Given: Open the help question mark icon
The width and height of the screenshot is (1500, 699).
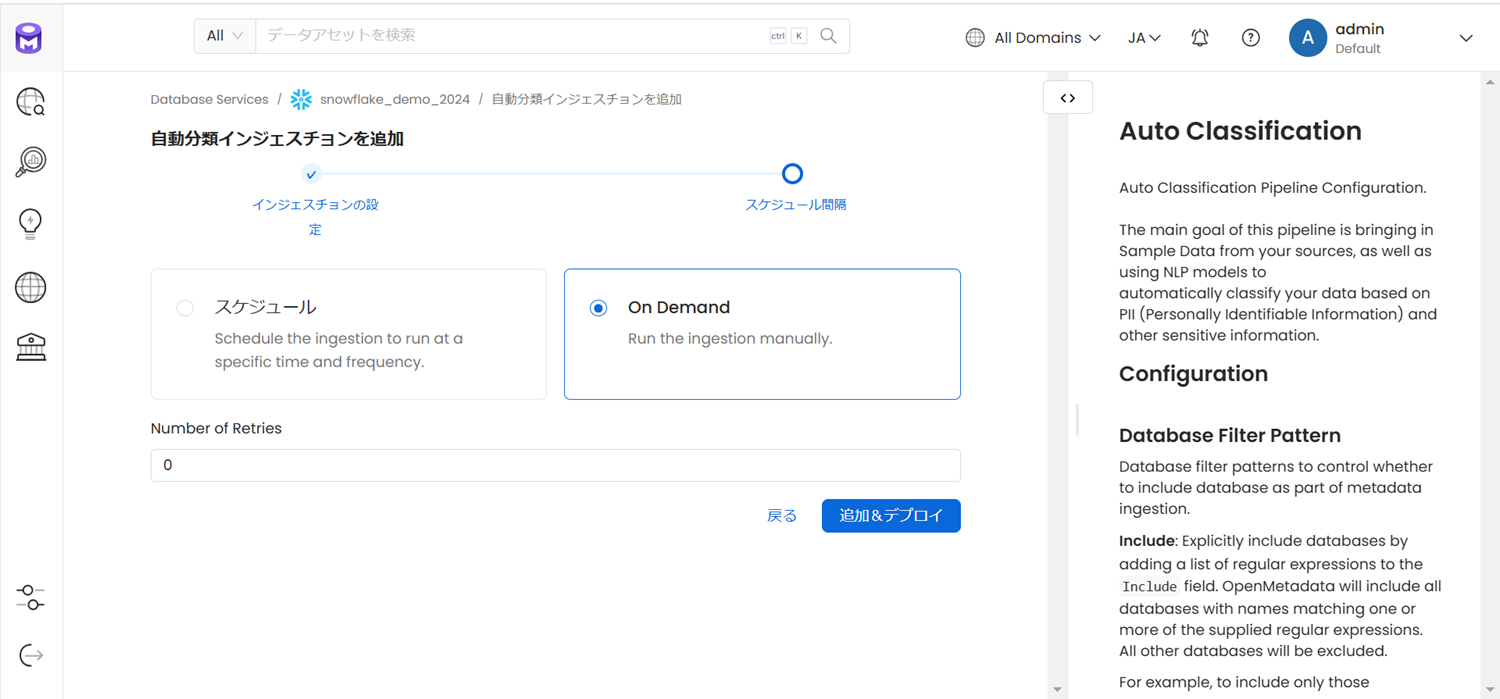Looking at the screenshot, I should 1250,38.
